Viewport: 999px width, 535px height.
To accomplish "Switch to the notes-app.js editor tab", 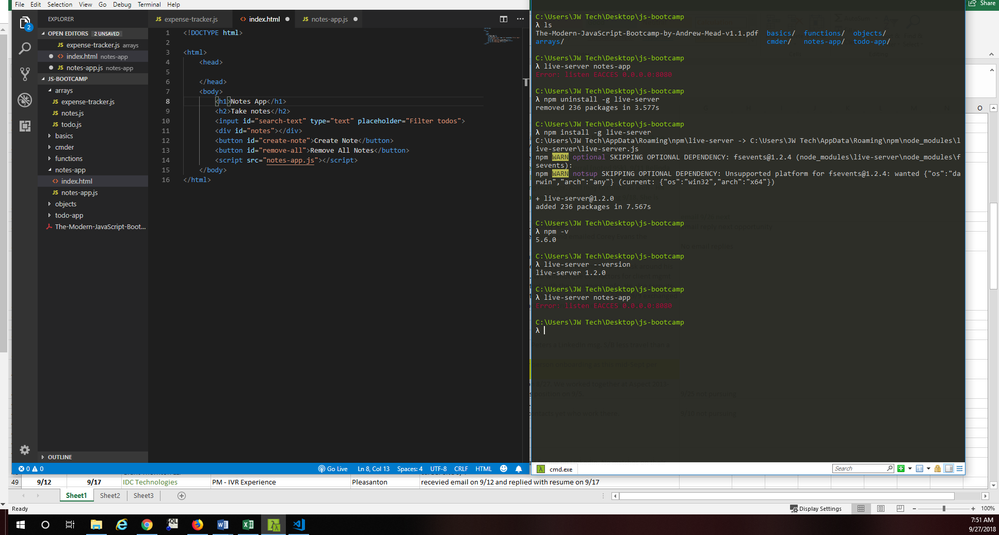I will coord(329,19).
